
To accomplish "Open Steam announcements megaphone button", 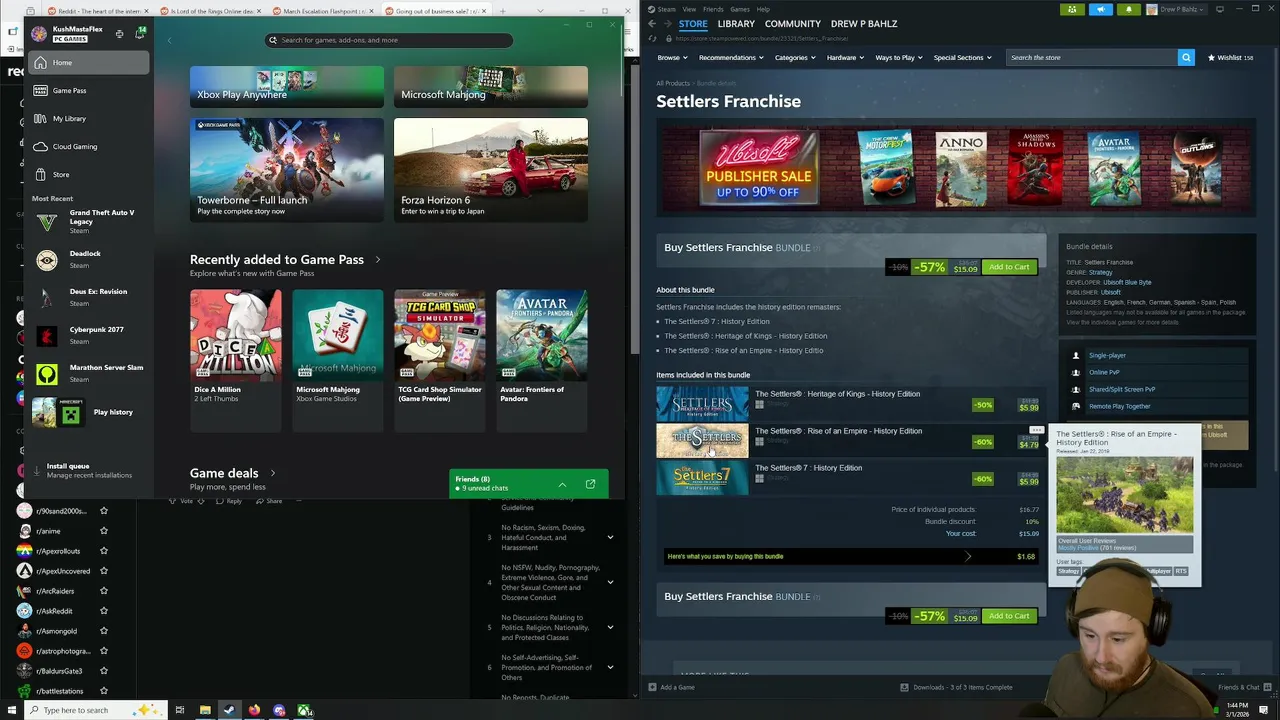I will click(x=1101, y=10).
